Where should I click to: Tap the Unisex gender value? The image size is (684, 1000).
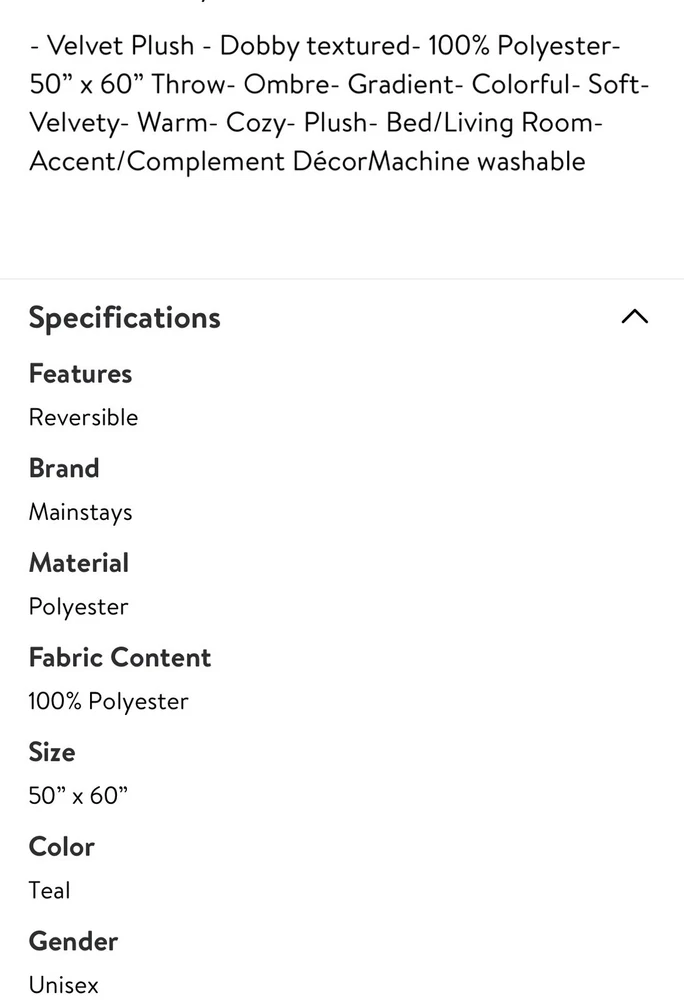[64, 985]
